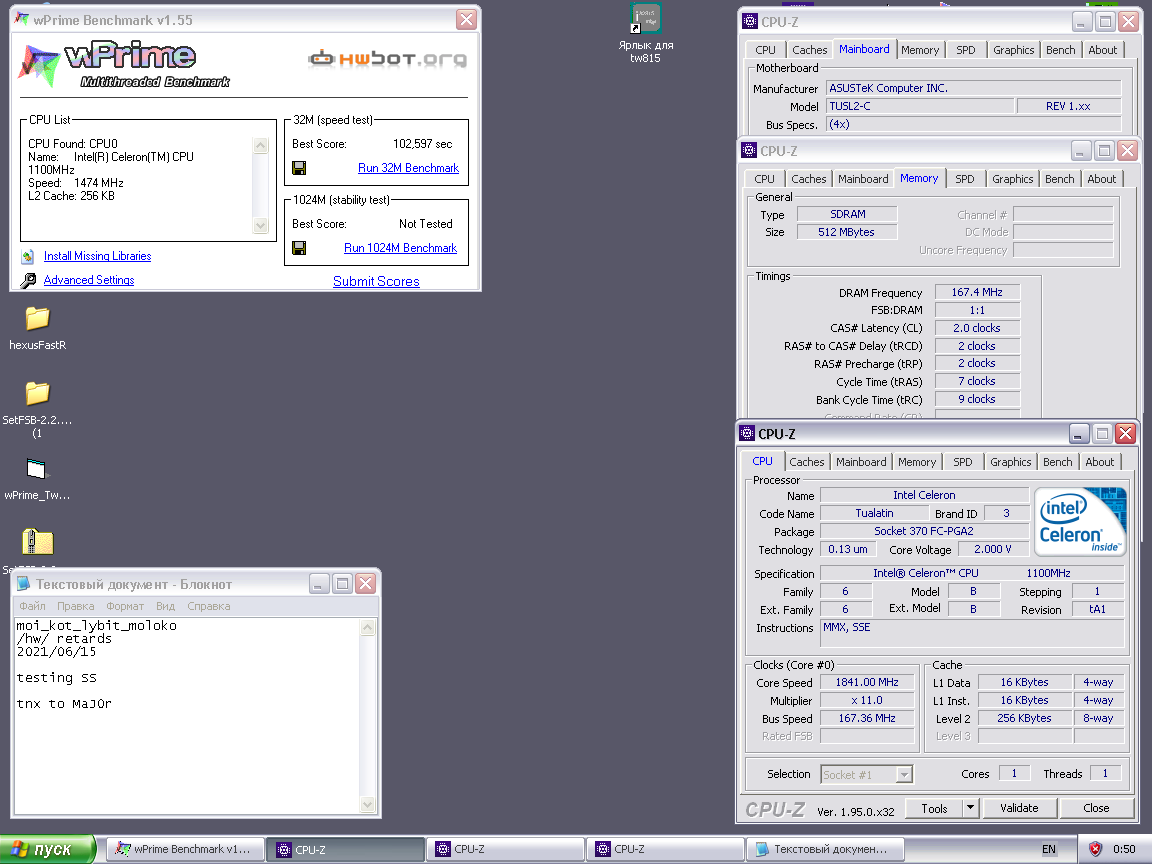The height and width of the screenshot is (864, 1152).
Task: Click the save icon beside Run 1024M Benchmark
Action: (x=299, y=248)
